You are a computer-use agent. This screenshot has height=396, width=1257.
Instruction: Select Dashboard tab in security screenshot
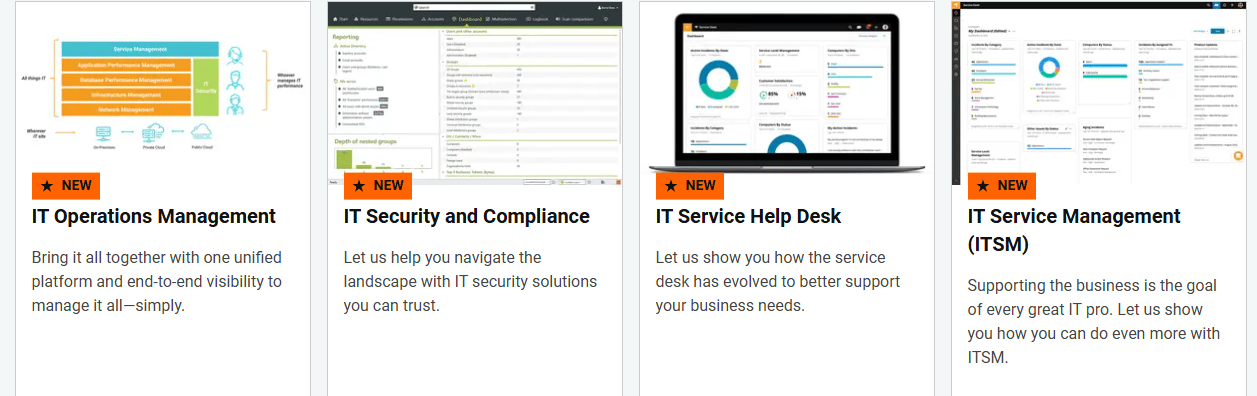coord(469,18)
